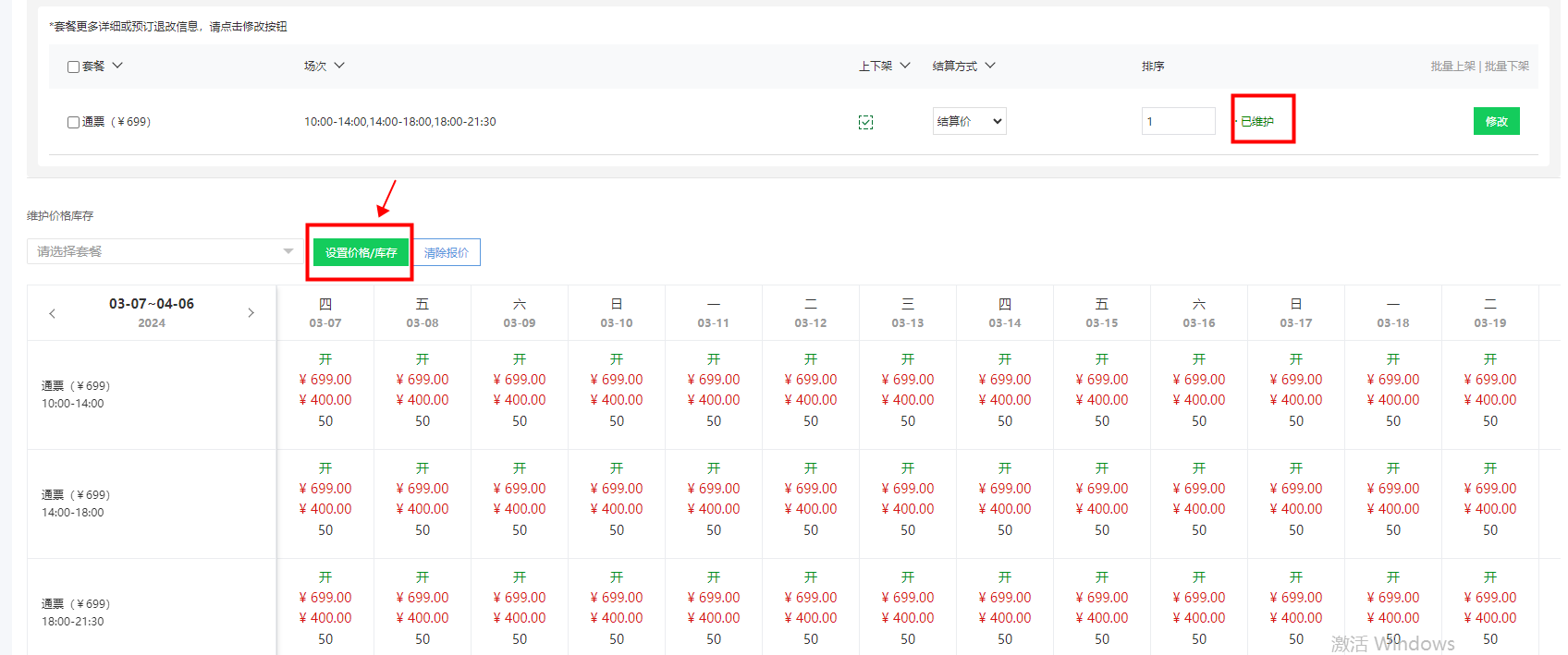Go to the next date range arrow
Viewport: 1568px width, 655px height.
251,313
